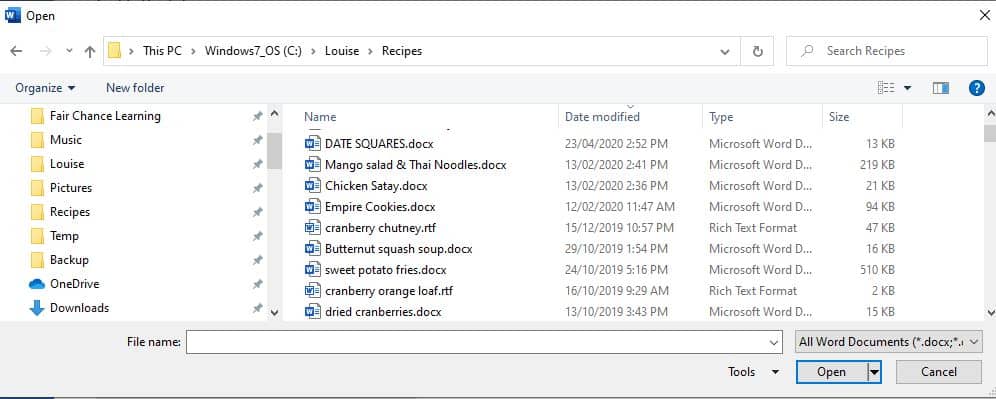The width and height of the screenshot is (996, 399).
Task: Create a New folder
Action: [x=135, y=88]
